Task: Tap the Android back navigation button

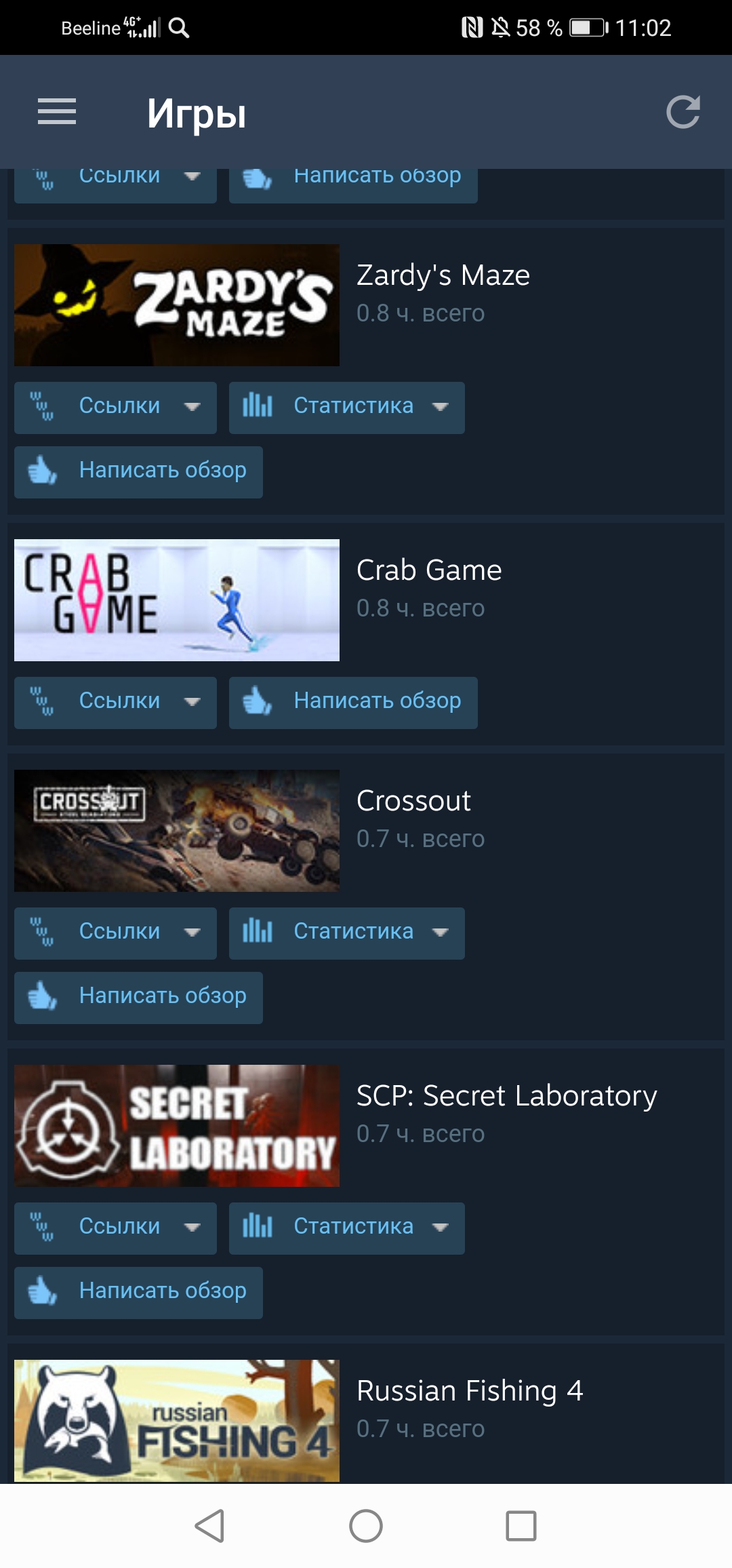Action: (x=209, y=1526)
